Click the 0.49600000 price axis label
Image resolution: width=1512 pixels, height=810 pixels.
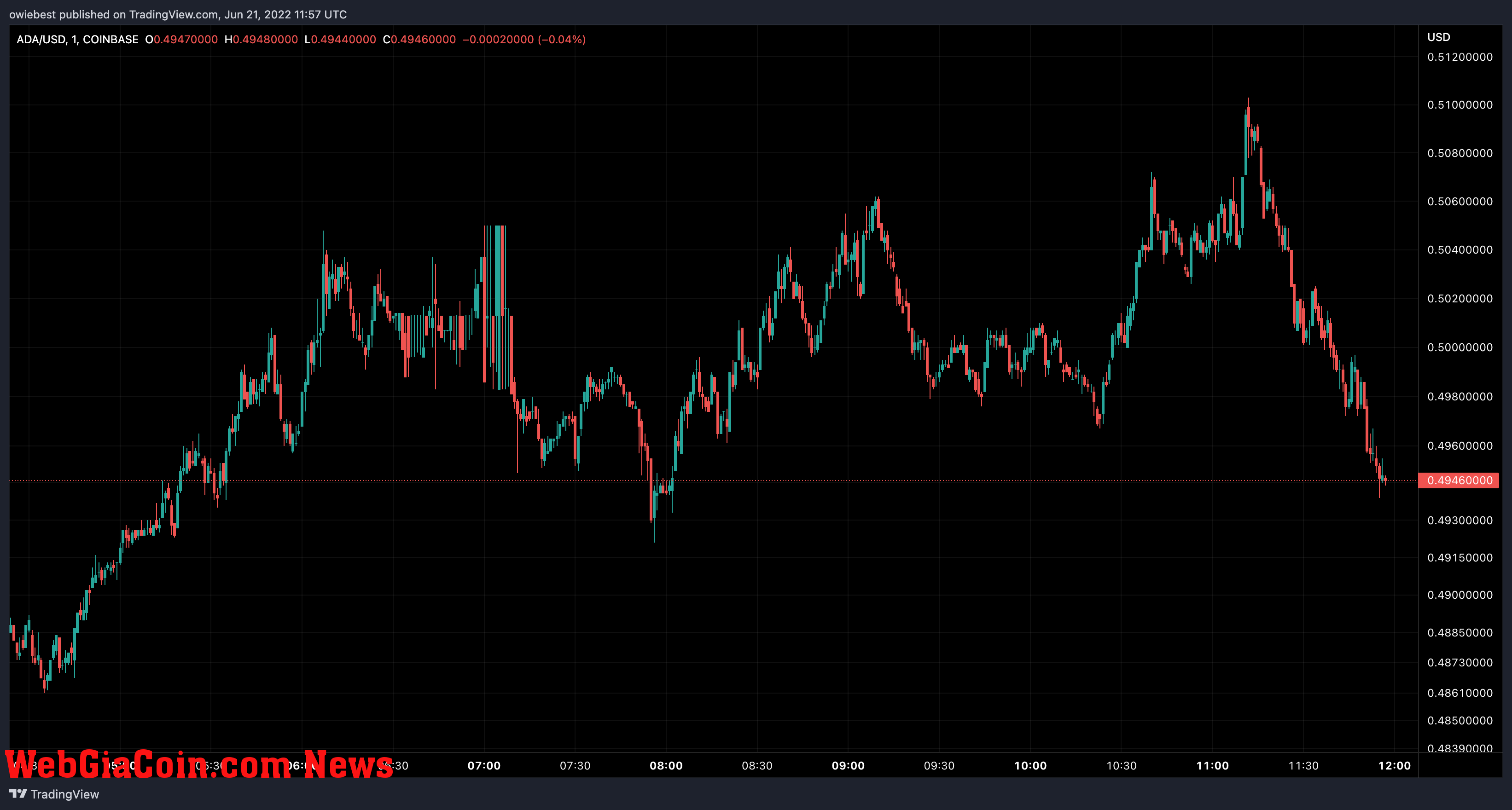pos(1460,446)
